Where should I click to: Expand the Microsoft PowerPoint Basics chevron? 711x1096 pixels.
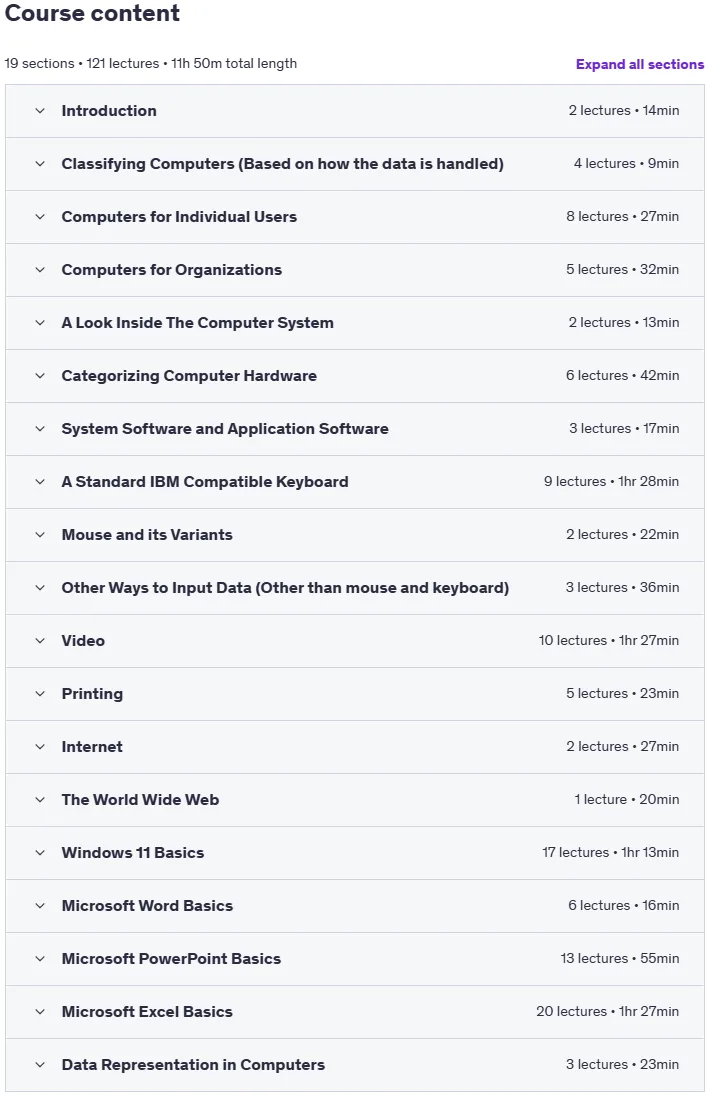(x=40, y=958)
